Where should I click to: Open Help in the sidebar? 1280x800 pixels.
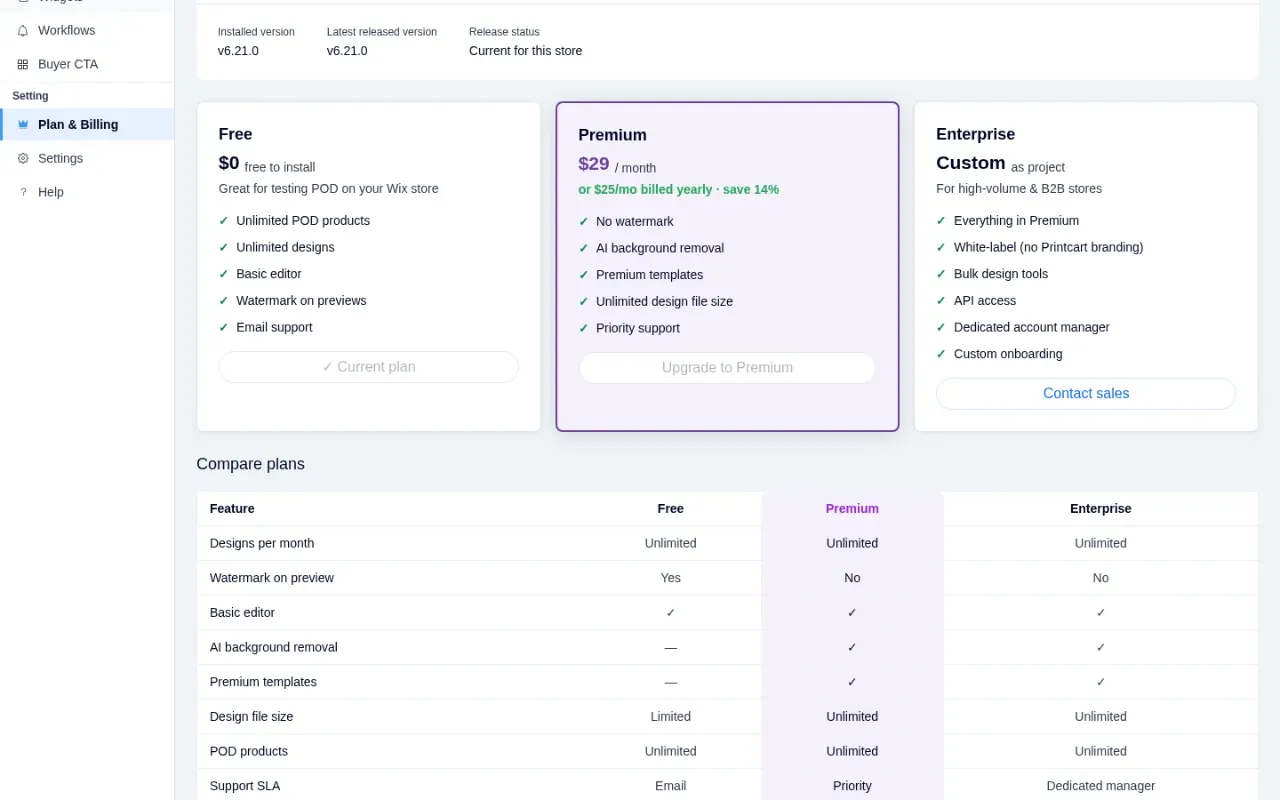(x=87, y=192)
